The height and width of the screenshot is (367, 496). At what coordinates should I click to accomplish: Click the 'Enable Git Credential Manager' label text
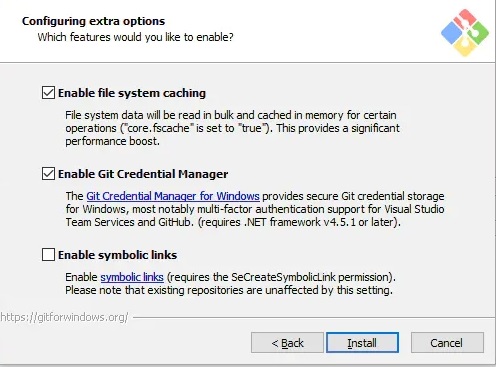click(x=143, y=174)
